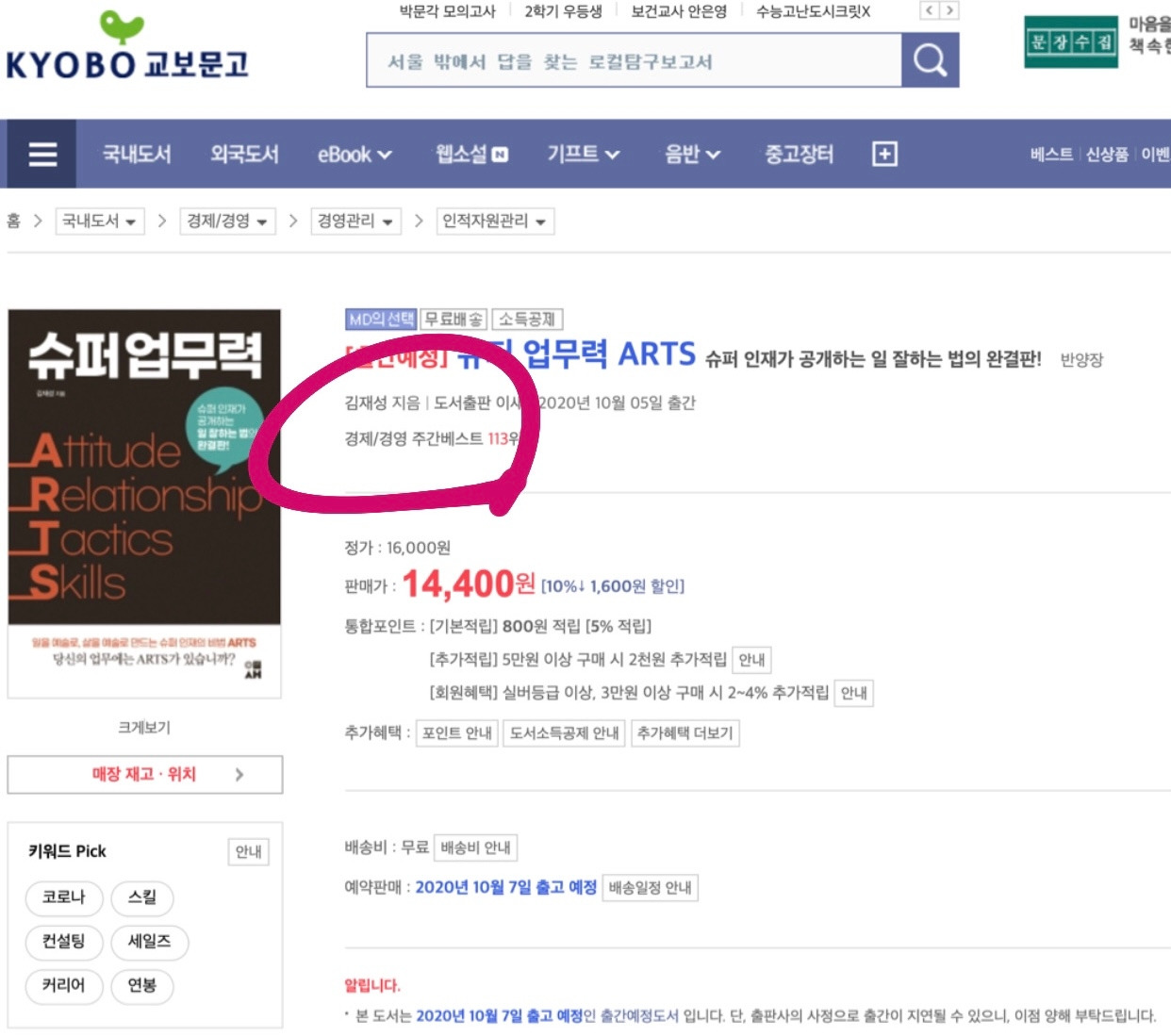Screen dimensions: 1171x1036
Task: Click trending keyword 박문각 모의고사
Action: [447, 11]
